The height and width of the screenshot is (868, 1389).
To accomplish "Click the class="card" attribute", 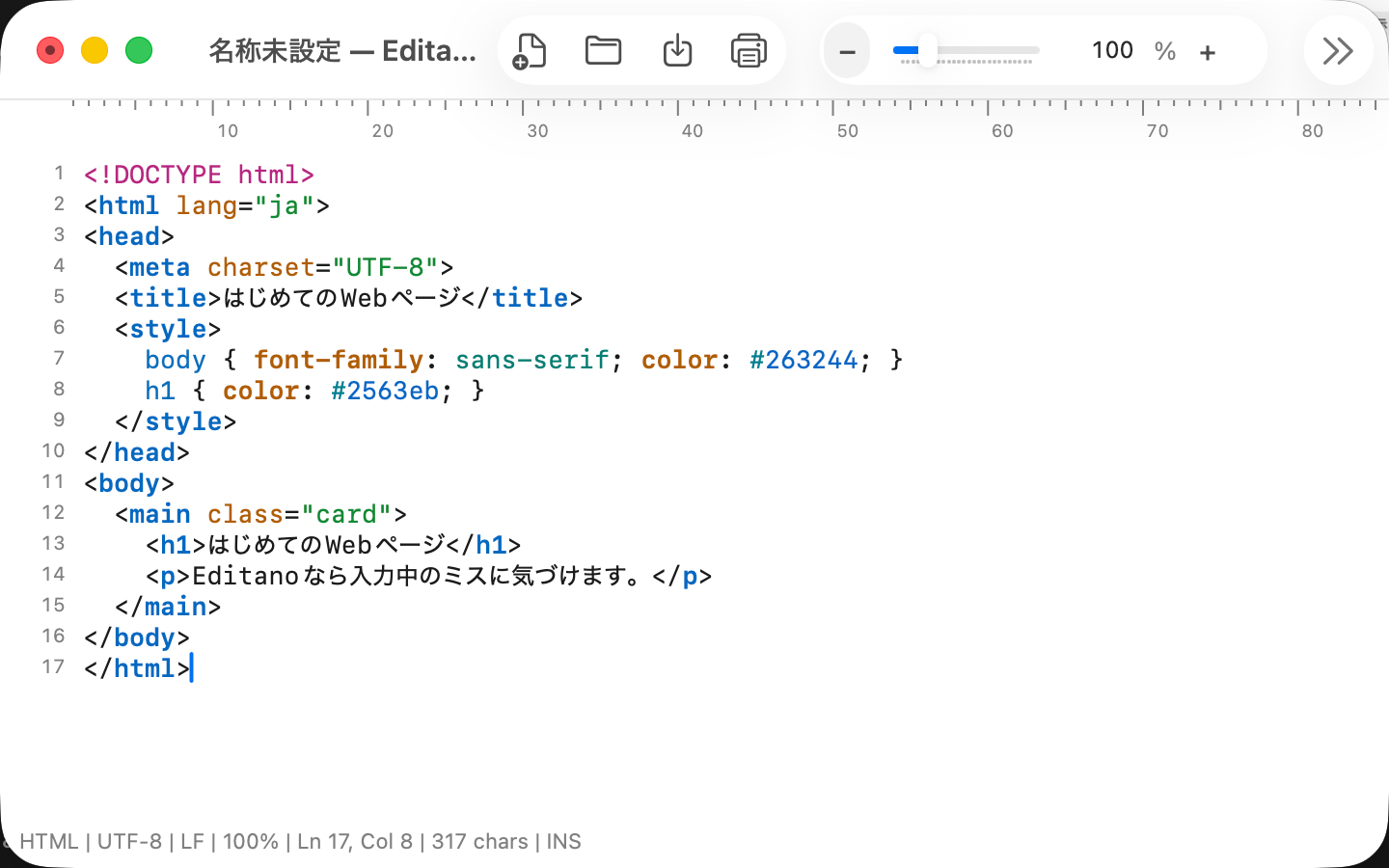I will tap(300, 514).
